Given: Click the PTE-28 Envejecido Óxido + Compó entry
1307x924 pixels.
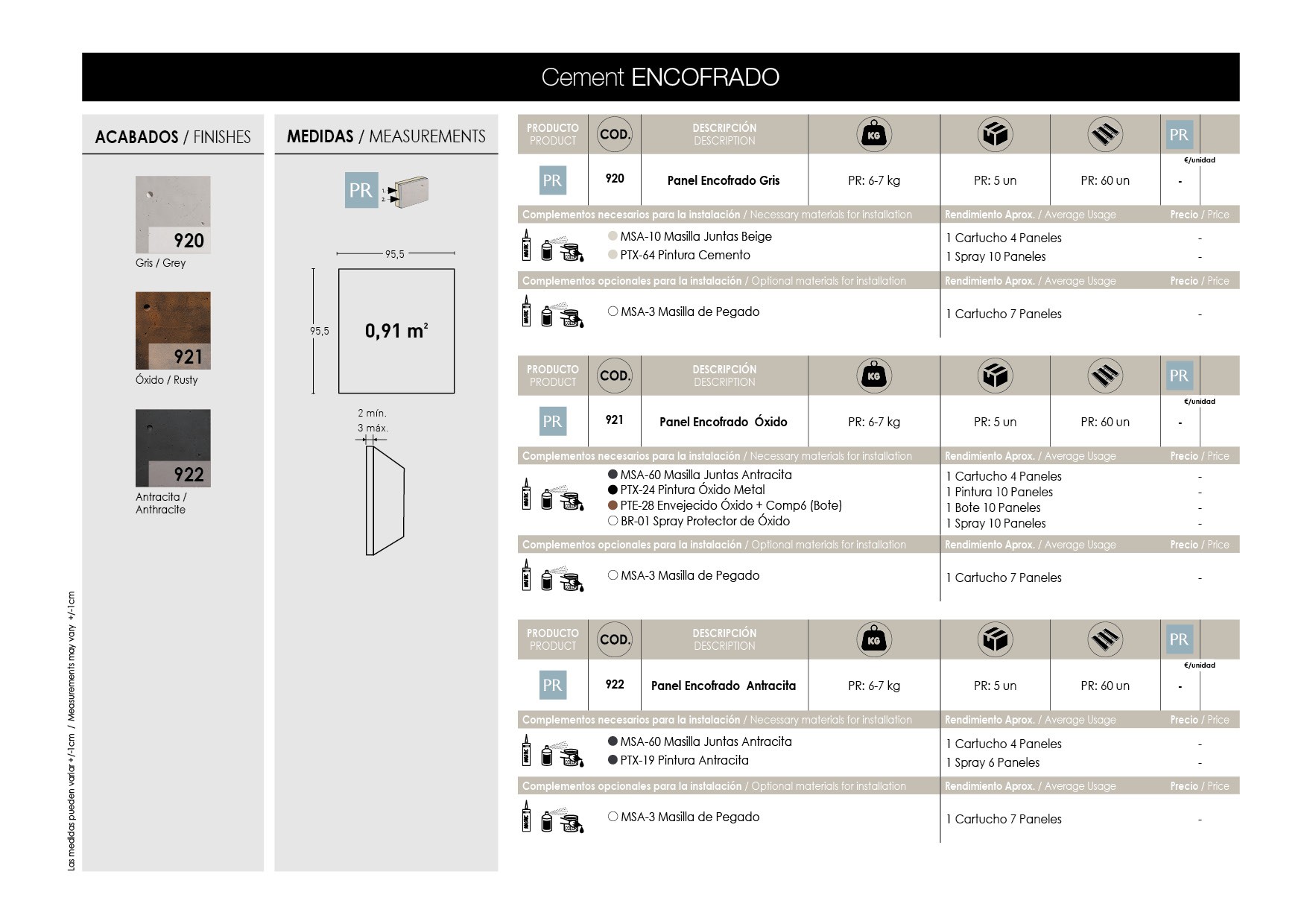Looking at the screenshot, I should [731, 505].
